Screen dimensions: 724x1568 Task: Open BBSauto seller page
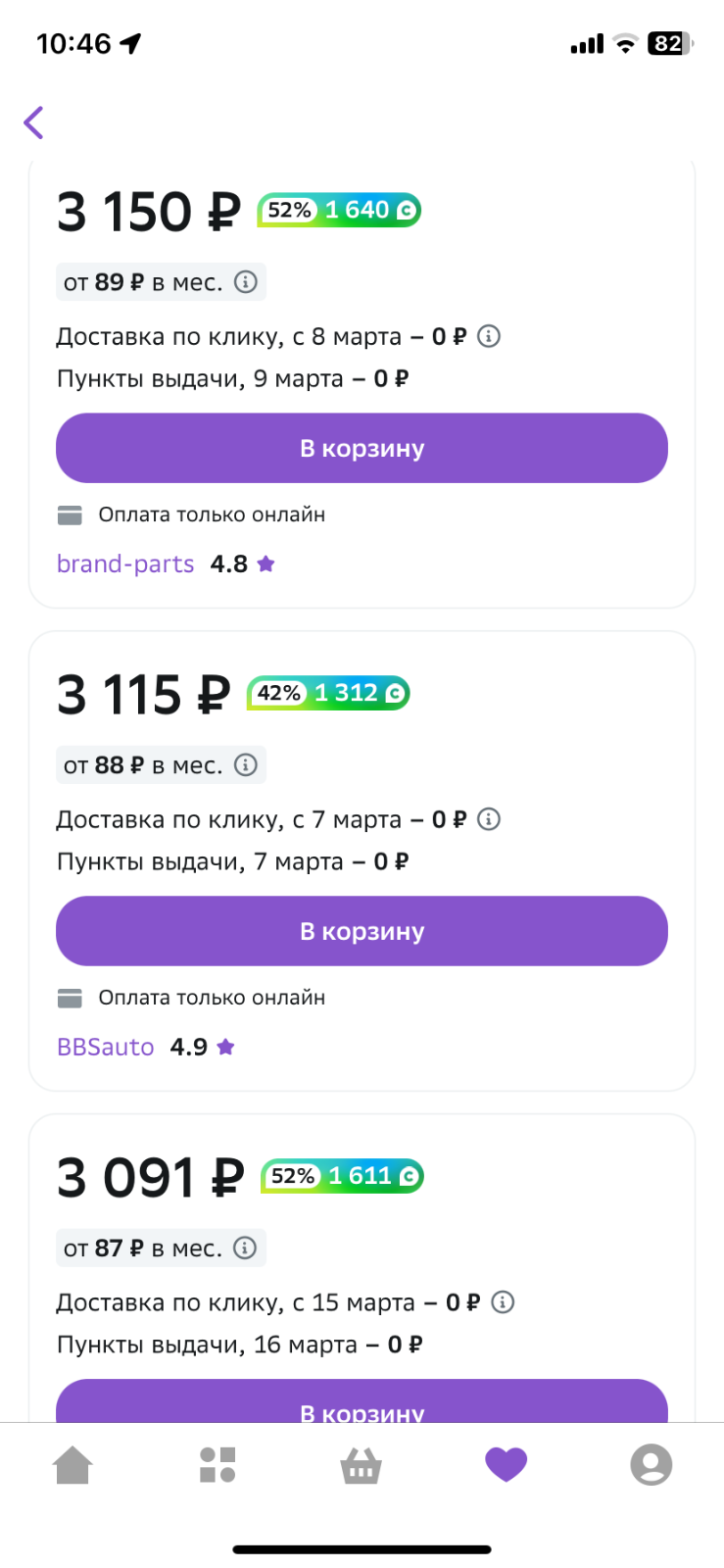[x=106, y=1048]
